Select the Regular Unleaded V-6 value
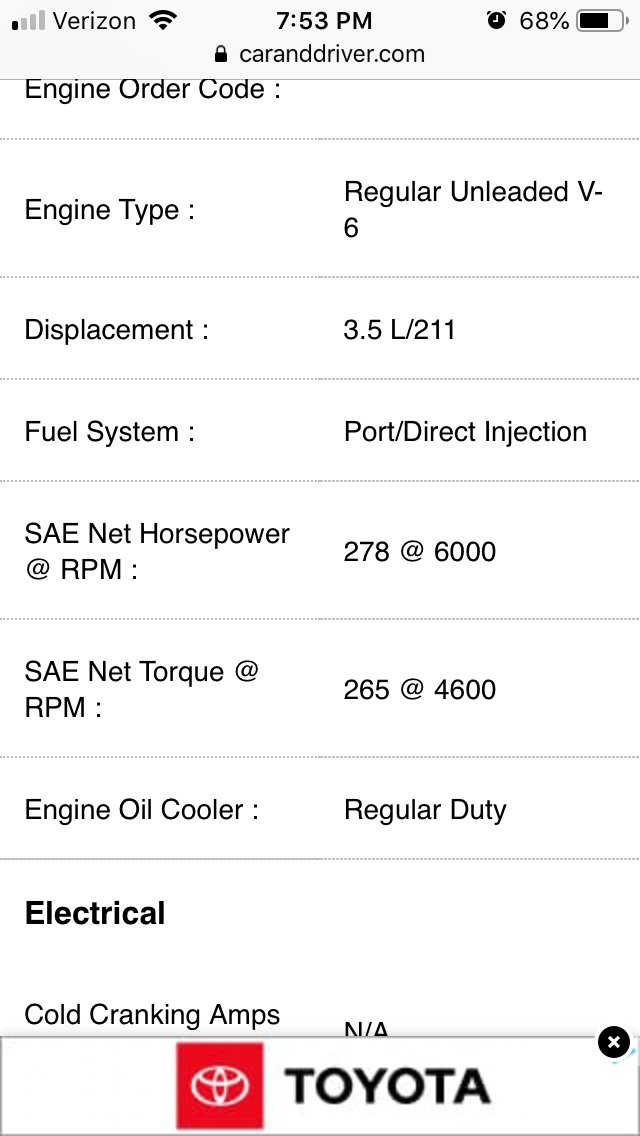The width and height of the screenshot is (640, 1136). (473, 210)
